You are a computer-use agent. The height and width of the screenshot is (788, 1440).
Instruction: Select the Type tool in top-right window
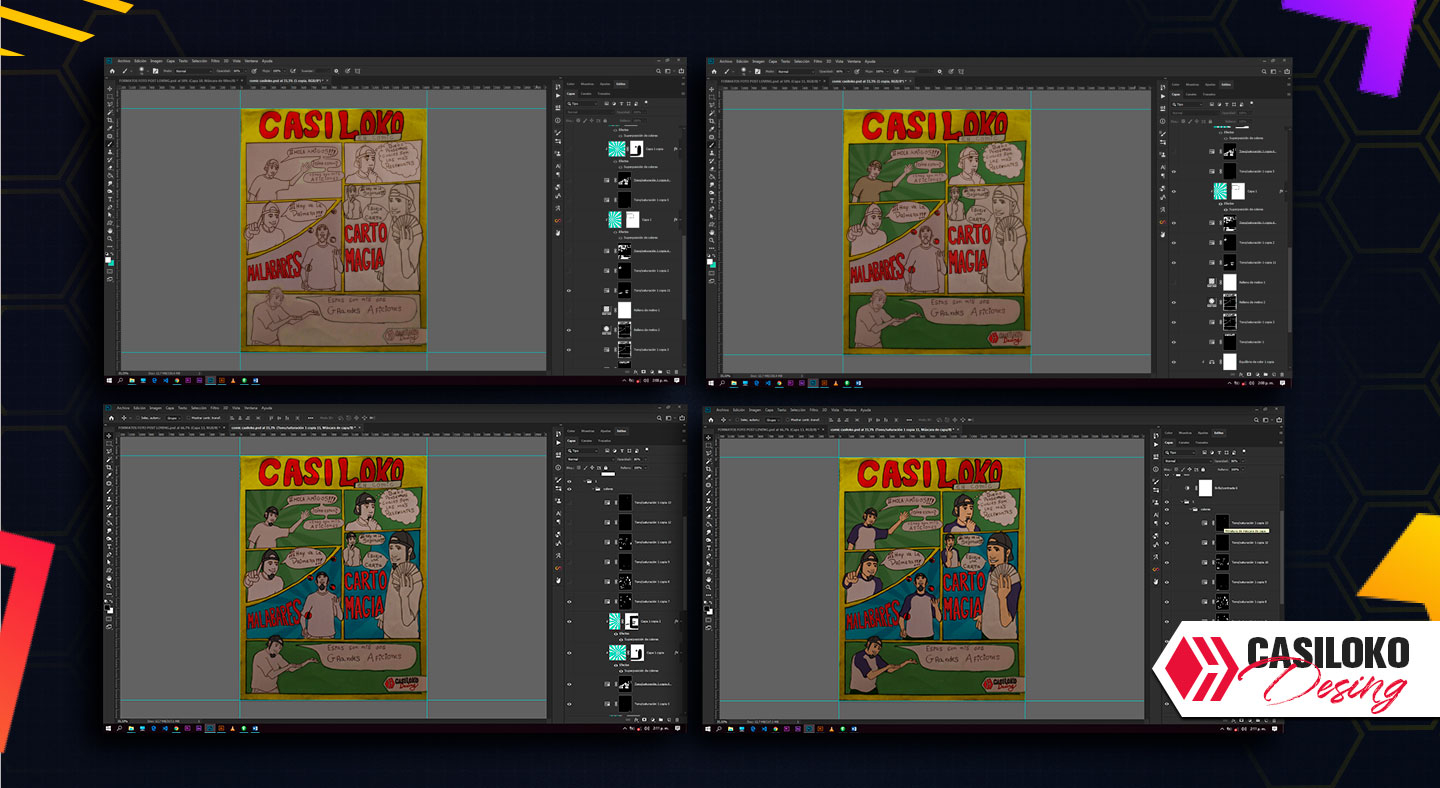tap(712, 200)
